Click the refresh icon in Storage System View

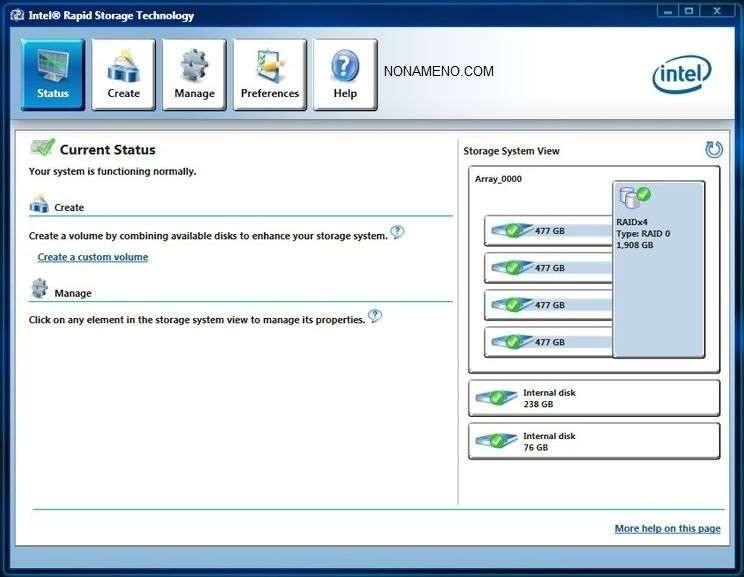pyautogui.click(x=713, y=150)
